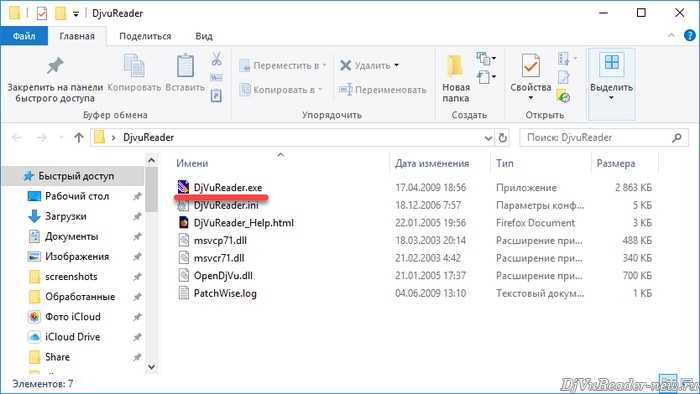The width and height of the screenshot is (700, 394).
Task: Click the 2 863 КБ size cell
Action: pyautogui.click(x=633, y=187)
